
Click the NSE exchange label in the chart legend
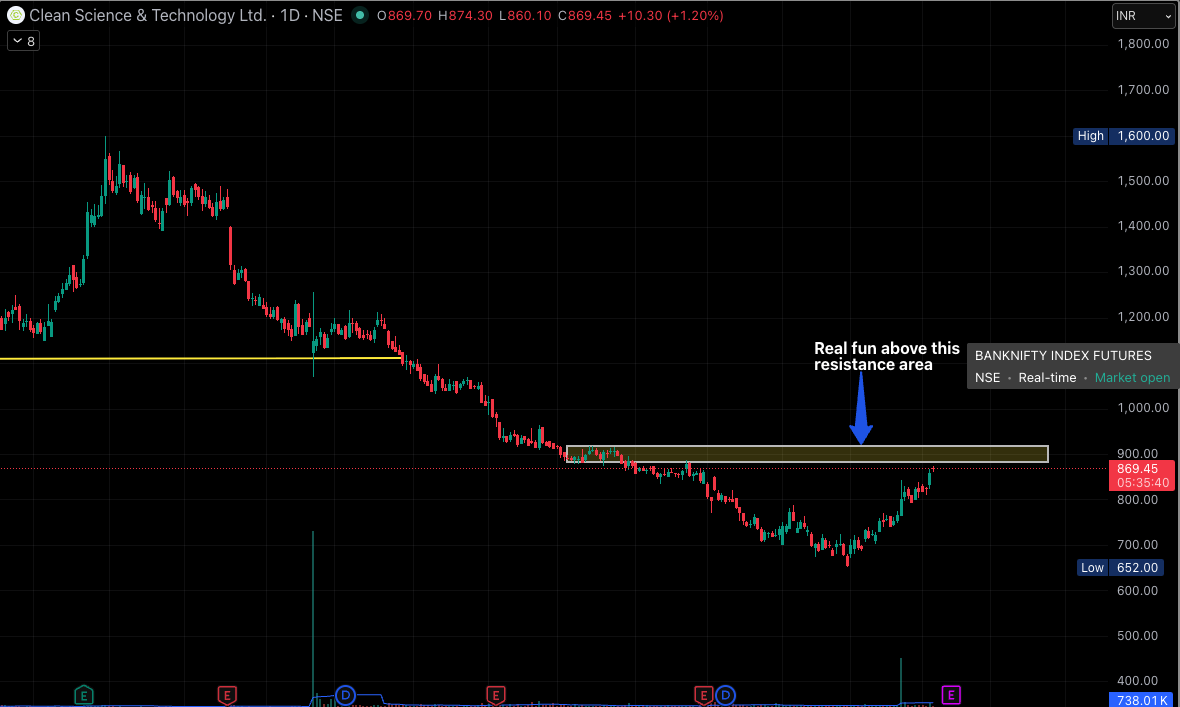coord(327,15)
